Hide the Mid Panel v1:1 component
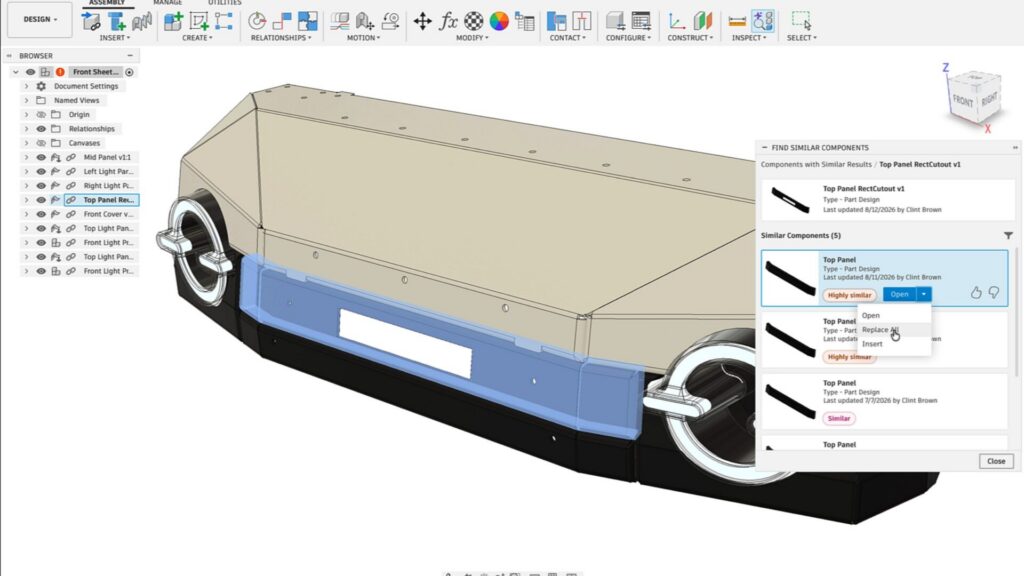1024x576 pixels. point(41,157)
